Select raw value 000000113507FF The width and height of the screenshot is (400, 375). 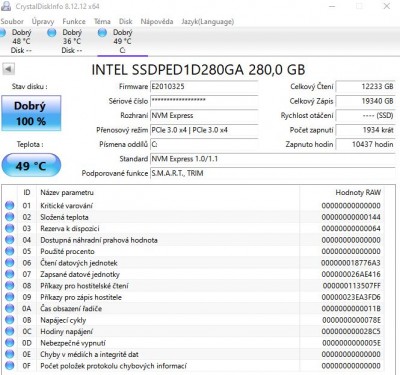(x=352, y=286)
